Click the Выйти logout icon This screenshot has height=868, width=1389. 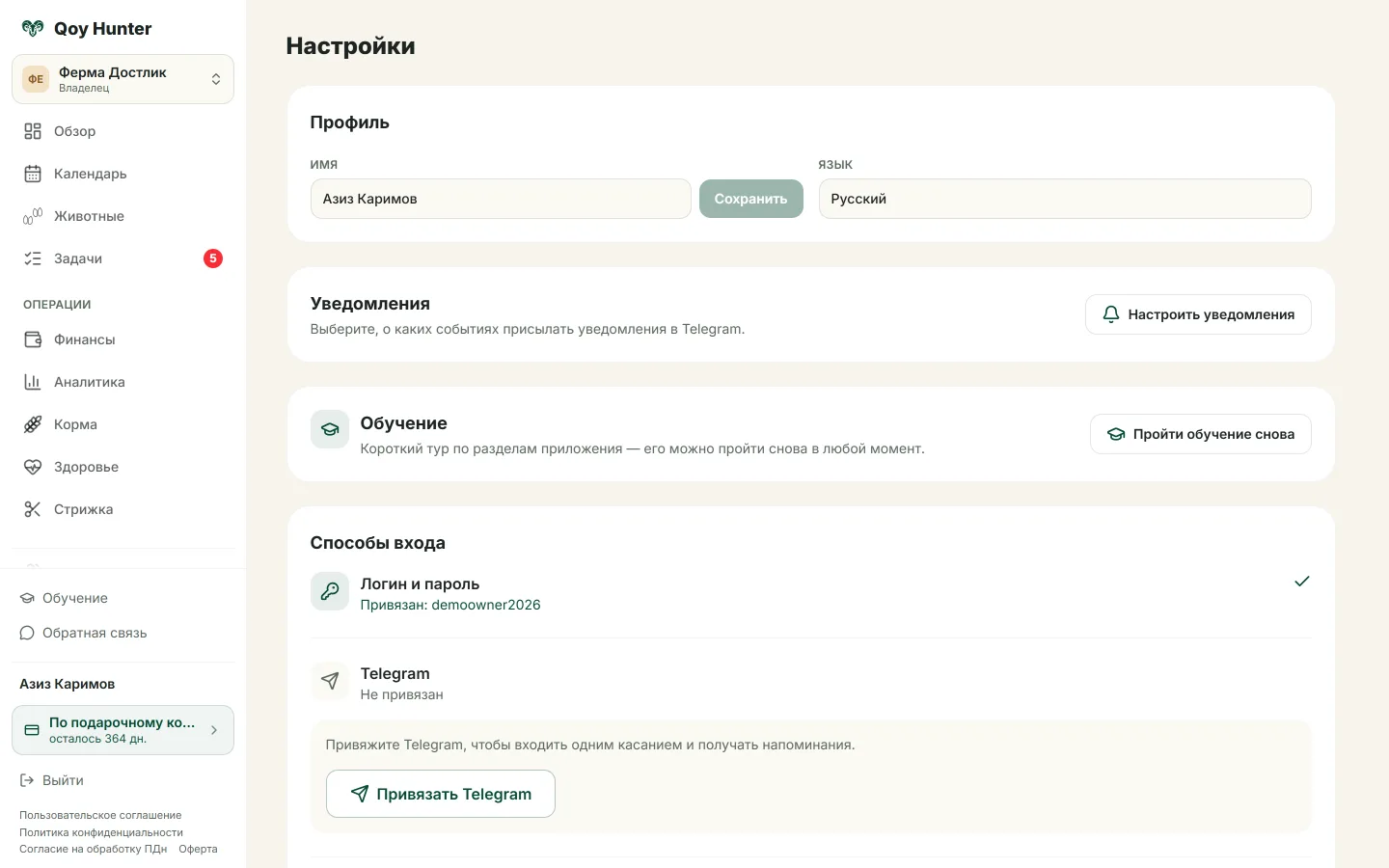click(x=27, y=780)
